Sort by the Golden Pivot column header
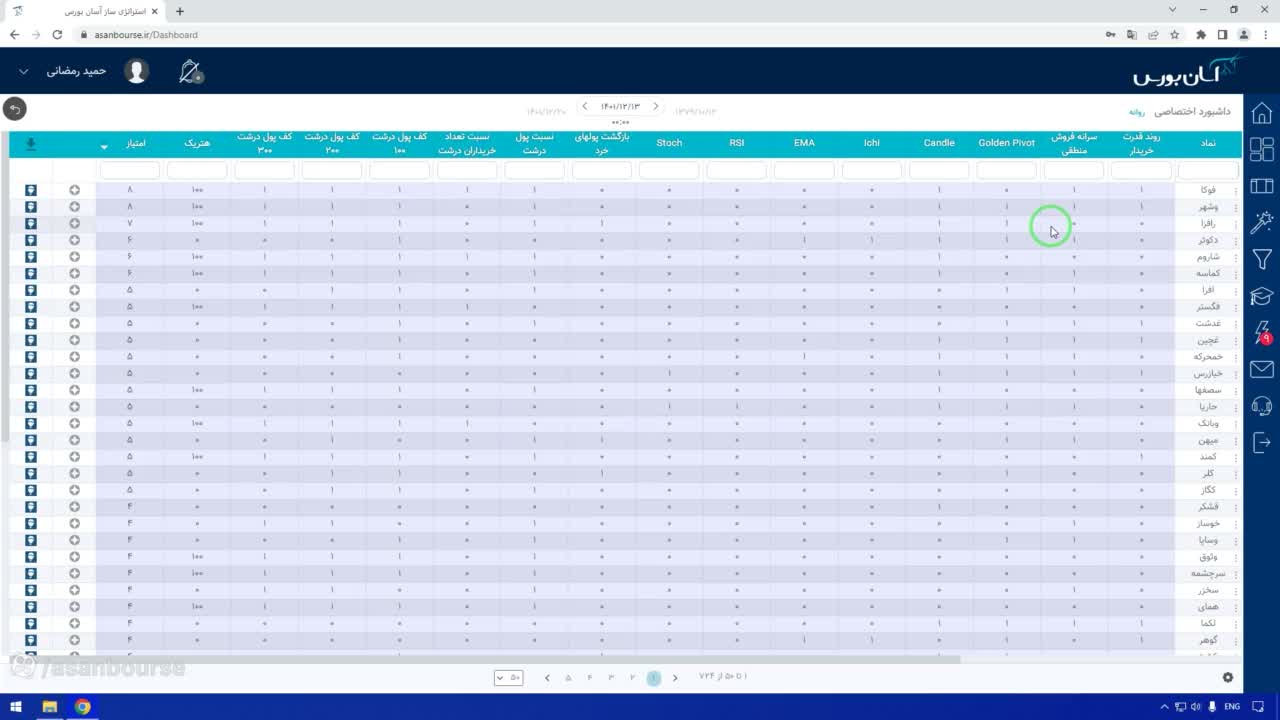Screen dimensions: 1280x720 pyautogui.click(x=1006, y=143)
